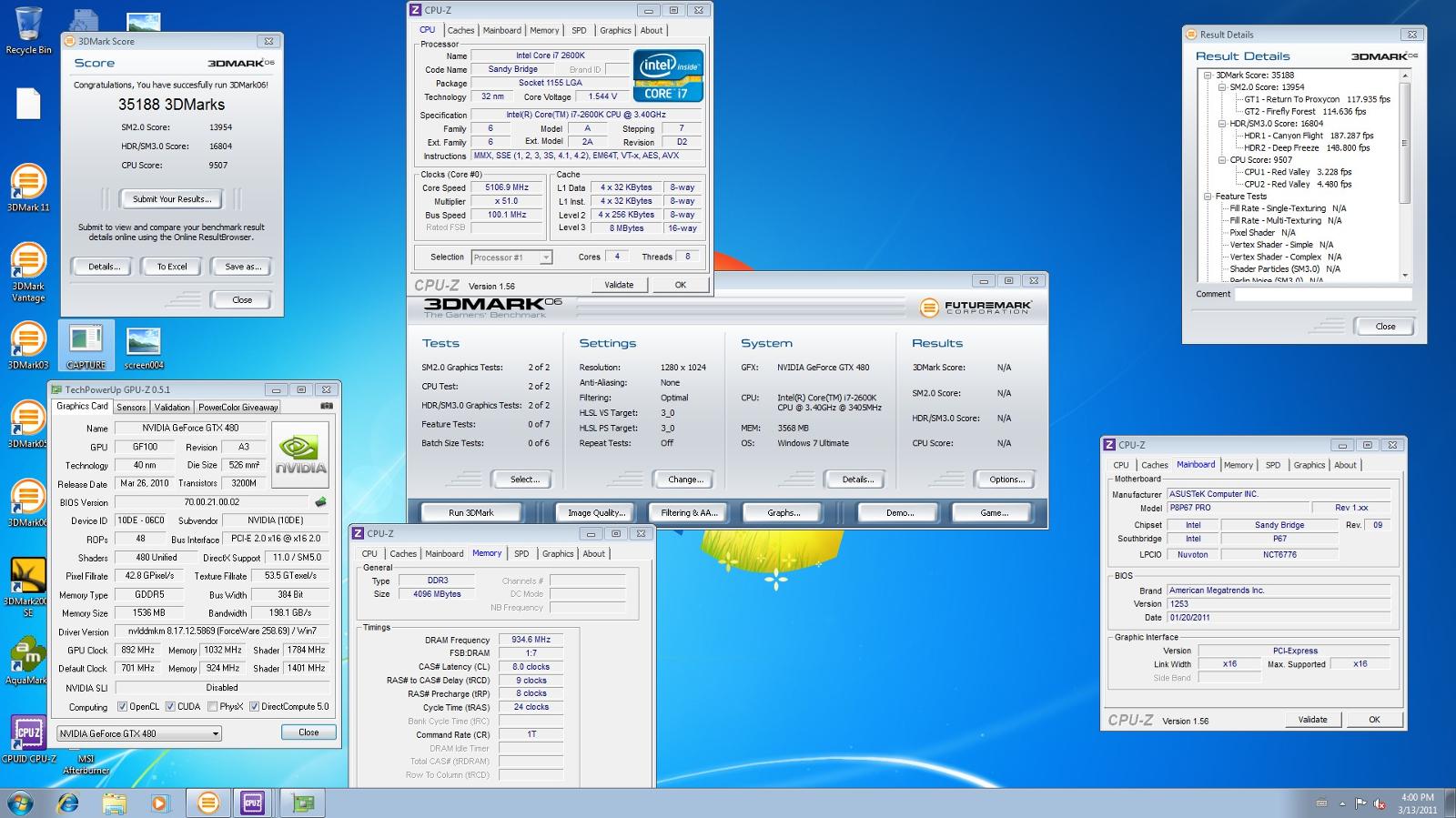Select the CAPTURE desktop icon
This screenshot has height=818, width=1456.
pyautogui.click(x=86, y=346)
